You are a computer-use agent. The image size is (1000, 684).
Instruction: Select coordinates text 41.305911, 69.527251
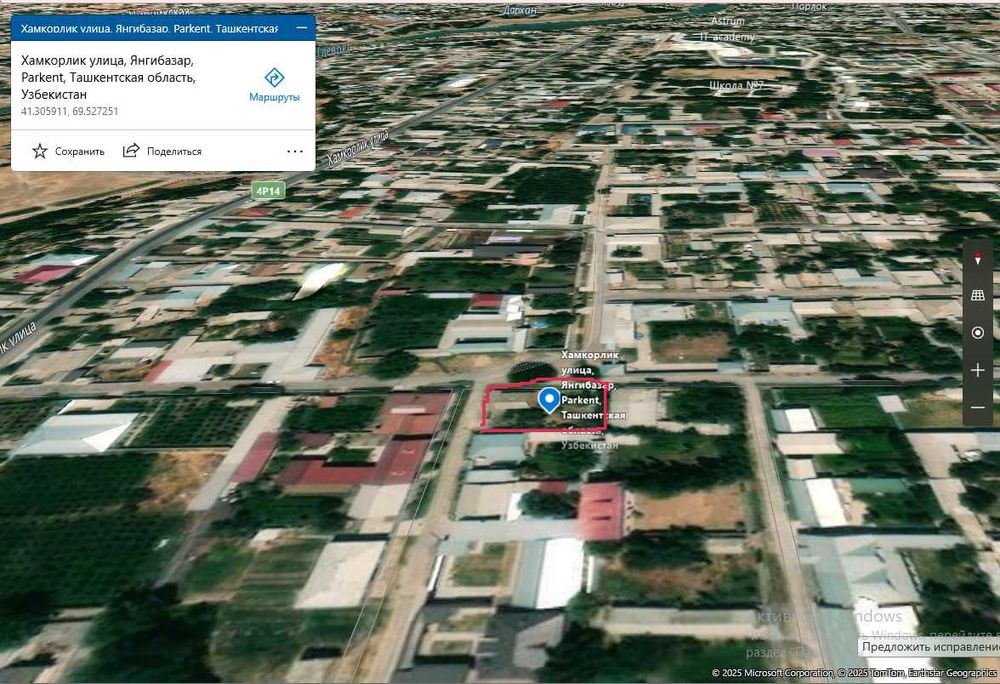point(70,111)
